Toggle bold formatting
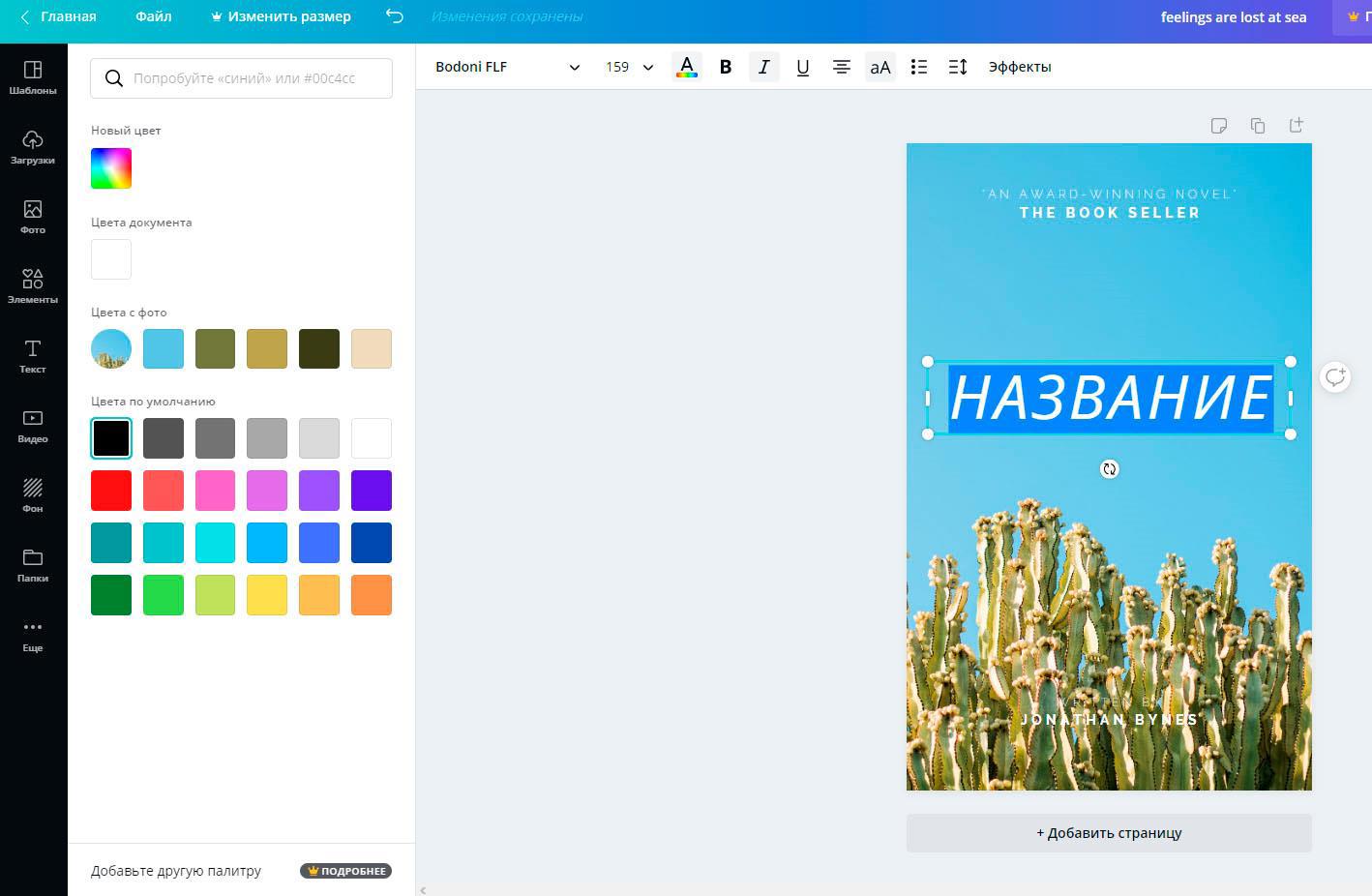Screen dimensions: 1372x896 pos(726,67)
